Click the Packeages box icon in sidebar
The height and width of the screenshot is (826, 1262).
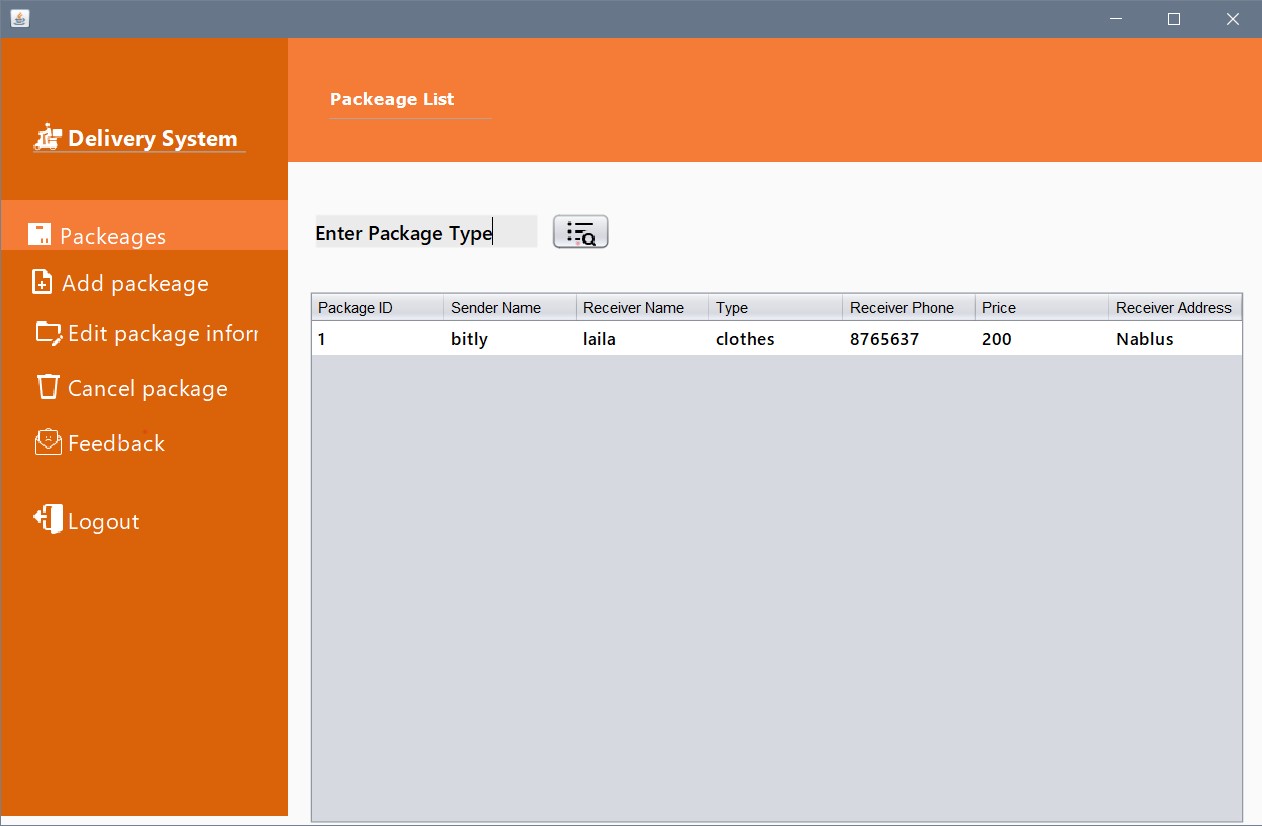39,234
